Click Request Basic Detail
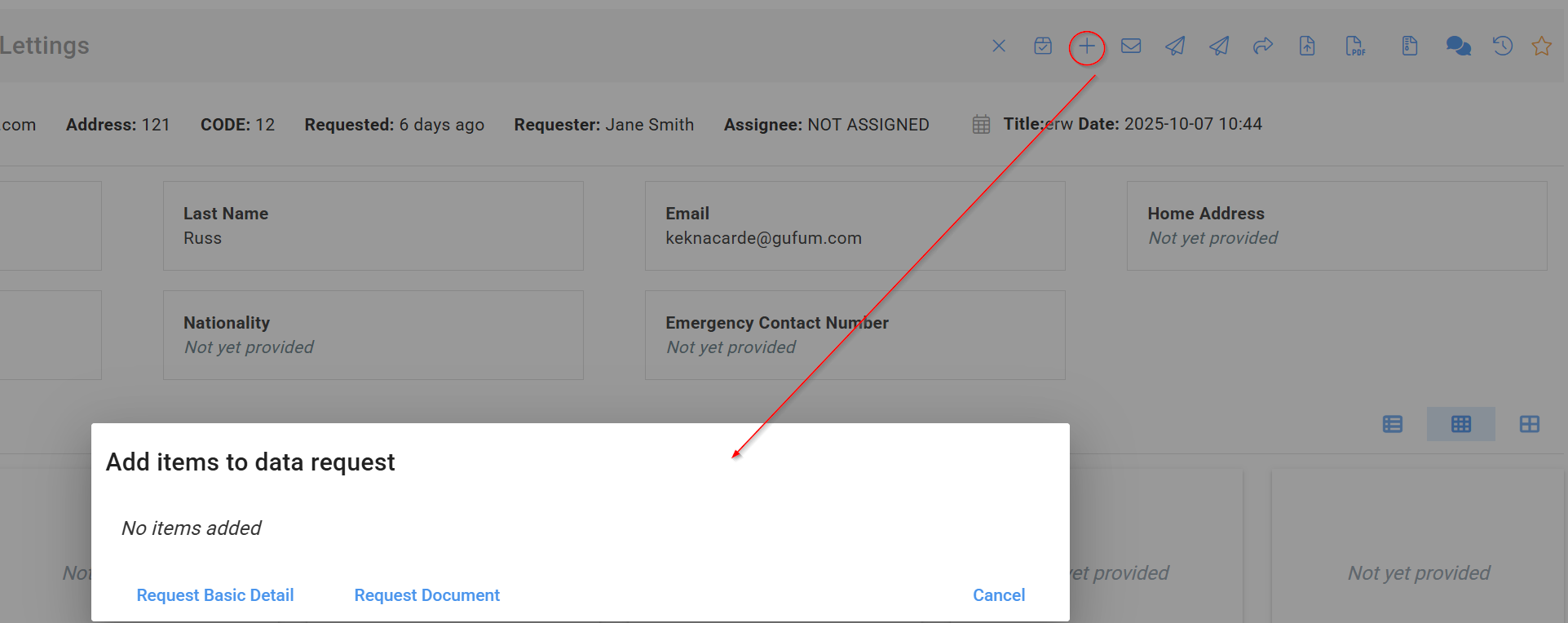The image size is (1568, 623). [215, 595]
